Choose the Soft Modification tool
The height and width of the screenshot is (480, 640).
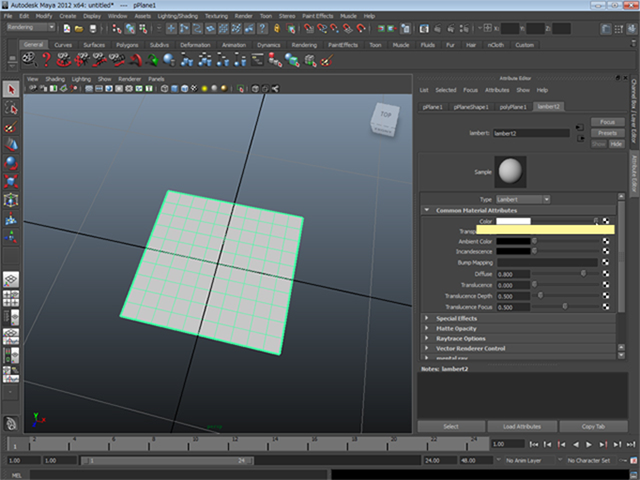[11, 219]
